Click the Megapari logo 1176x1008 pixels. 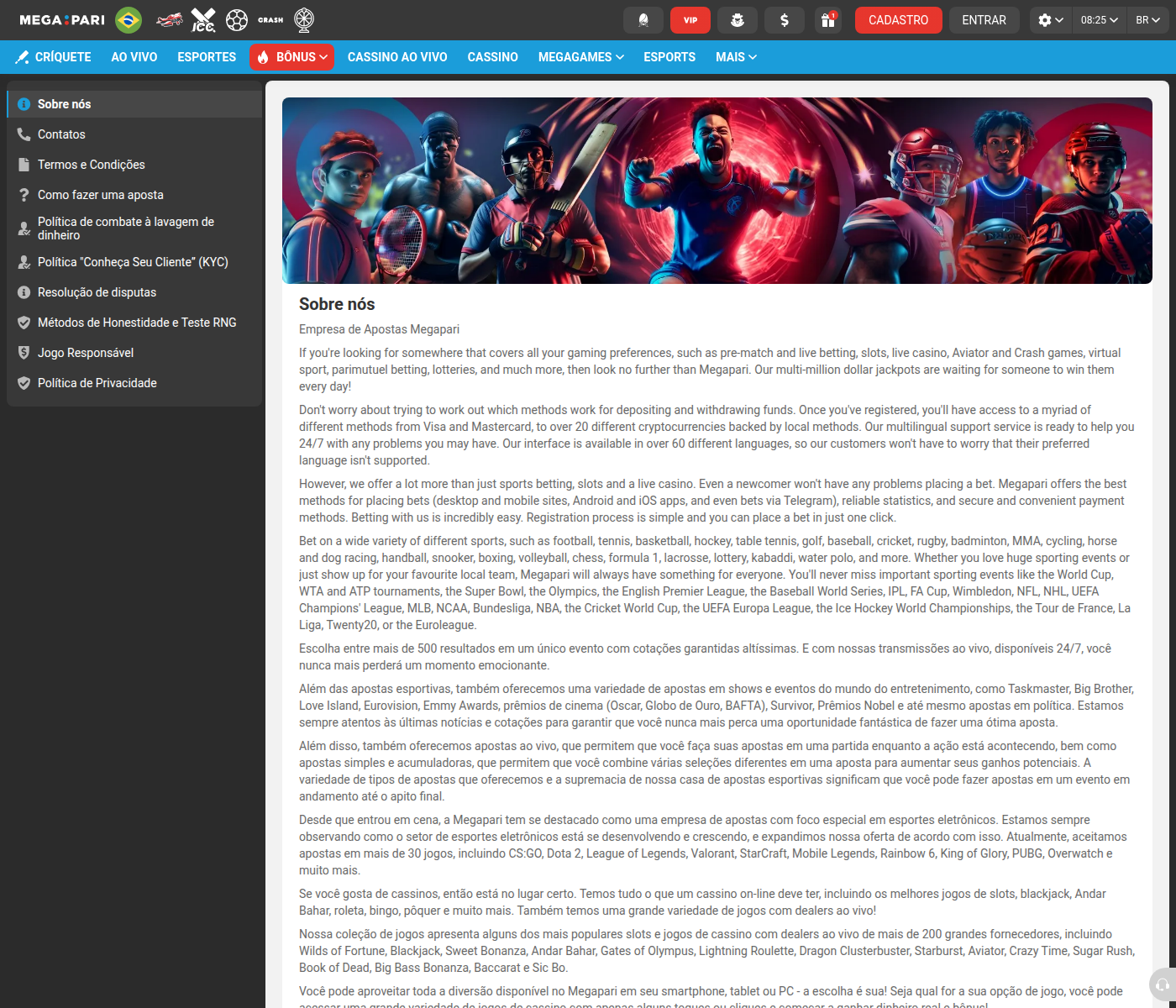tap(62, 20)
